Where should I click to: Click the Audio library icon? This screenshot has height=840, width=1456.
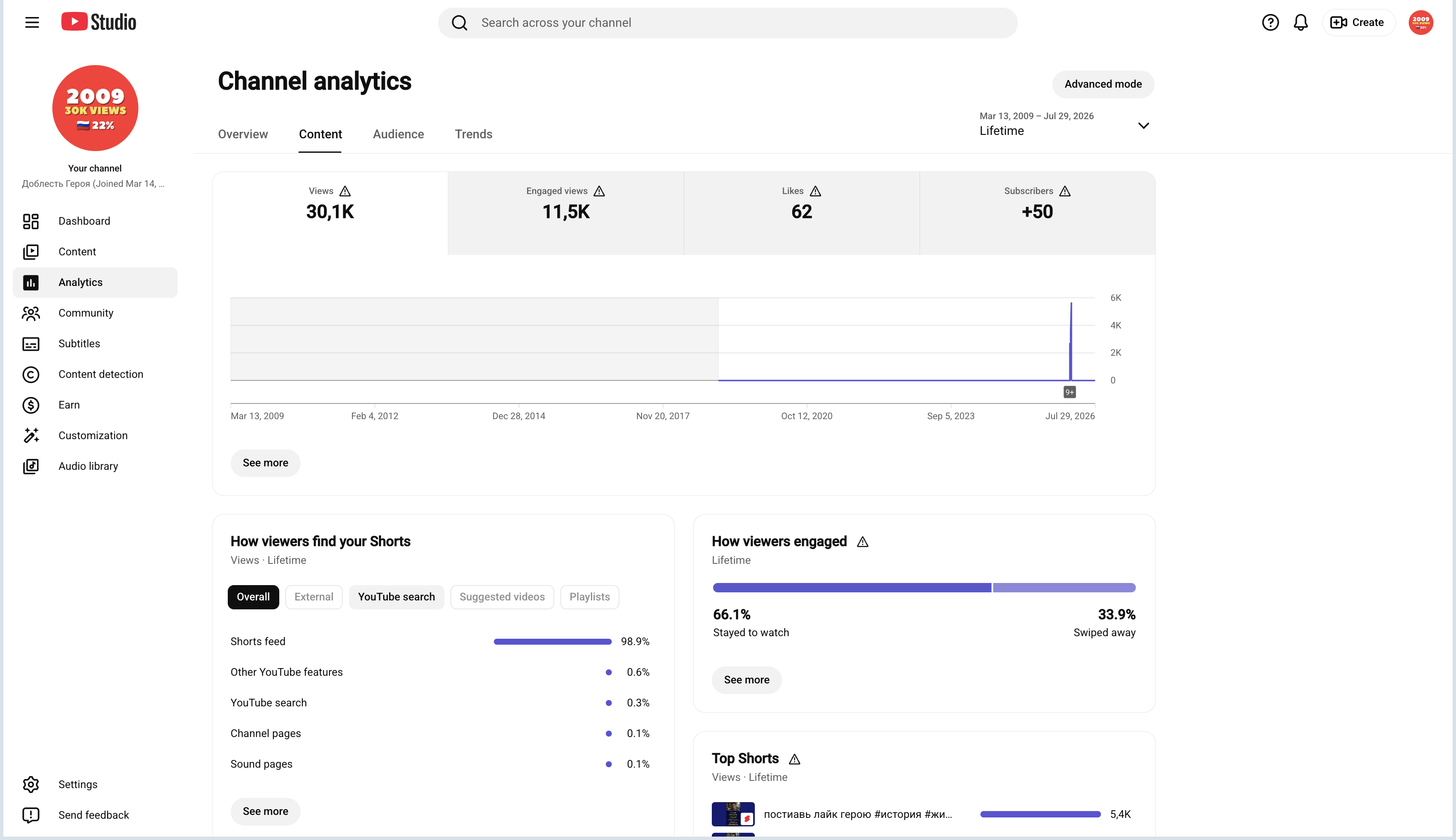point(31,466)
